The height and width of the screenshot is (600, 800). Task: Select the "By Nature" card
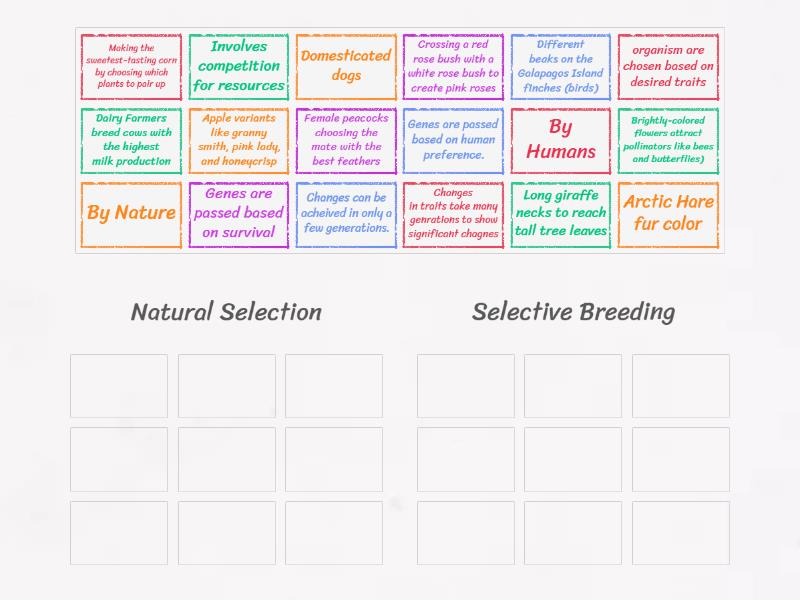point(129,213)
